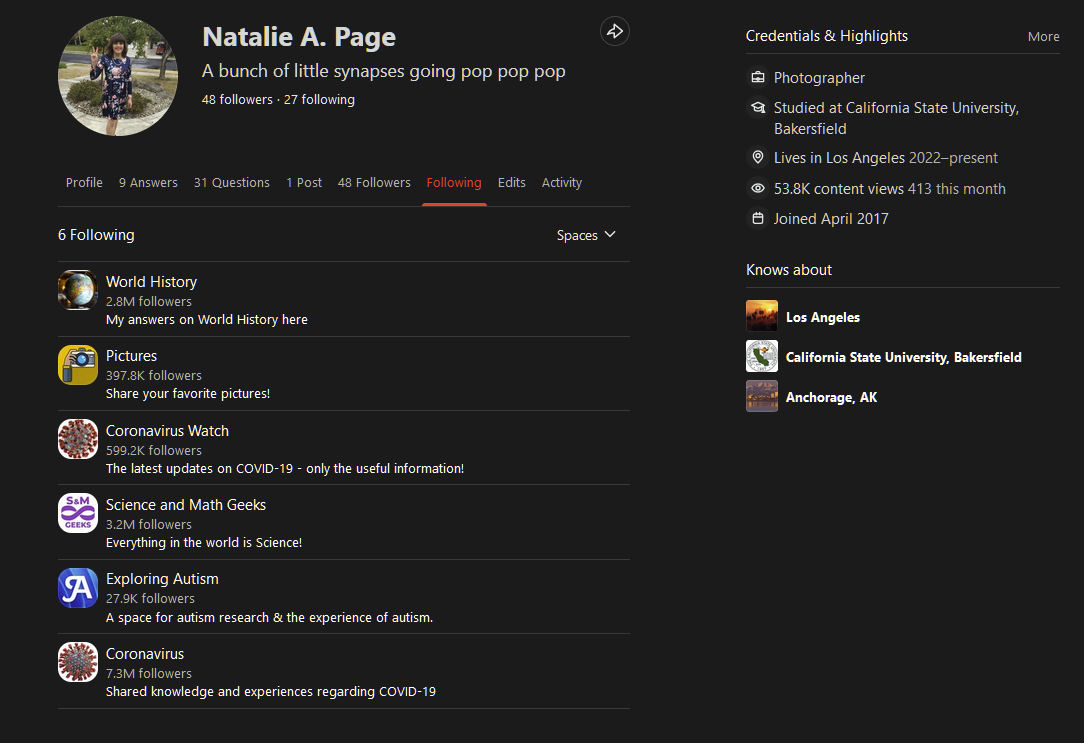The image size is (1084, 743).
Task: Open the Exploring Autism space icon
Action: (x=78, y=588)
